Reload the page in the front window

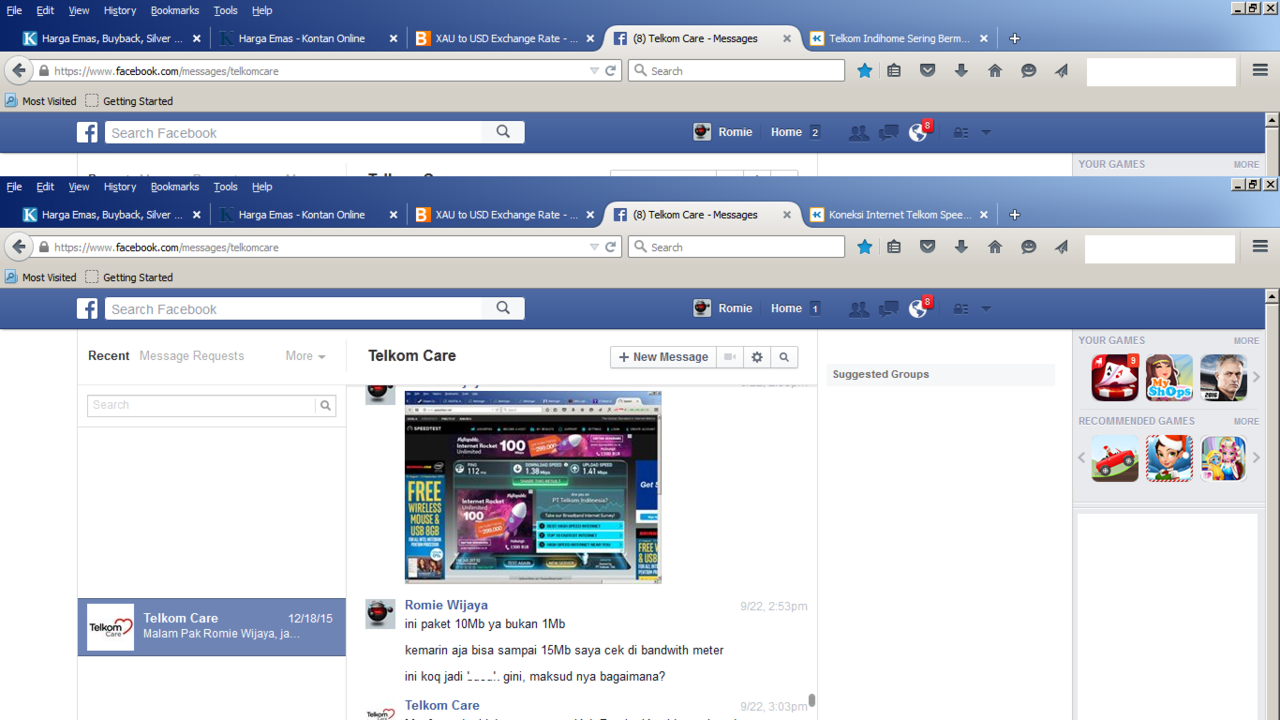tap(611, 247)
